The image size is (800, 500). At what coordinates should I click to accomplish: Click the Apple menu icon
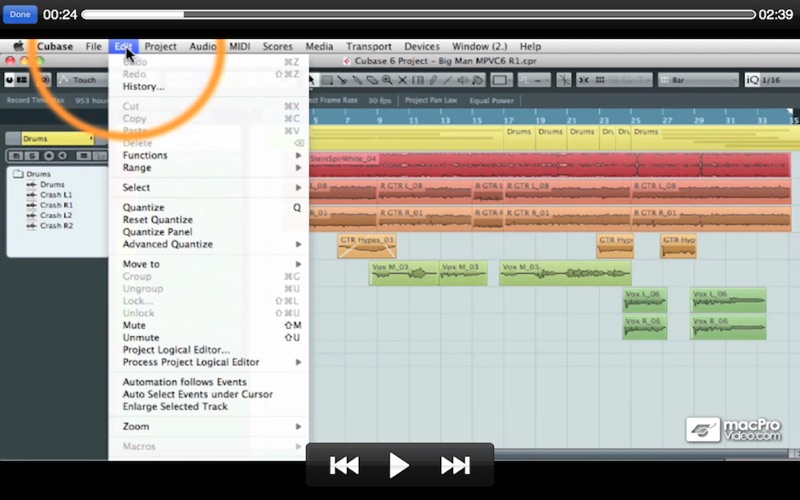[18, 46]
